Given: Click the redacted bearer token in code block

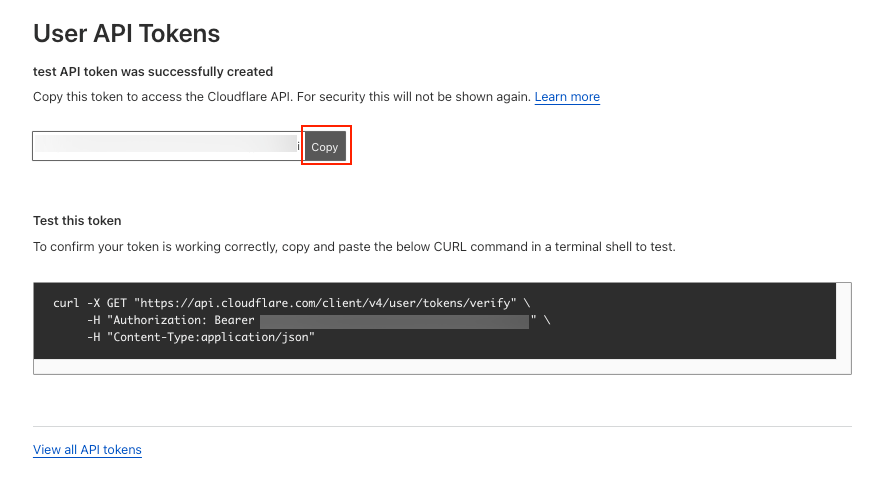Looking at the screenshot, I should pyautogui.click(x=394, y=320).
